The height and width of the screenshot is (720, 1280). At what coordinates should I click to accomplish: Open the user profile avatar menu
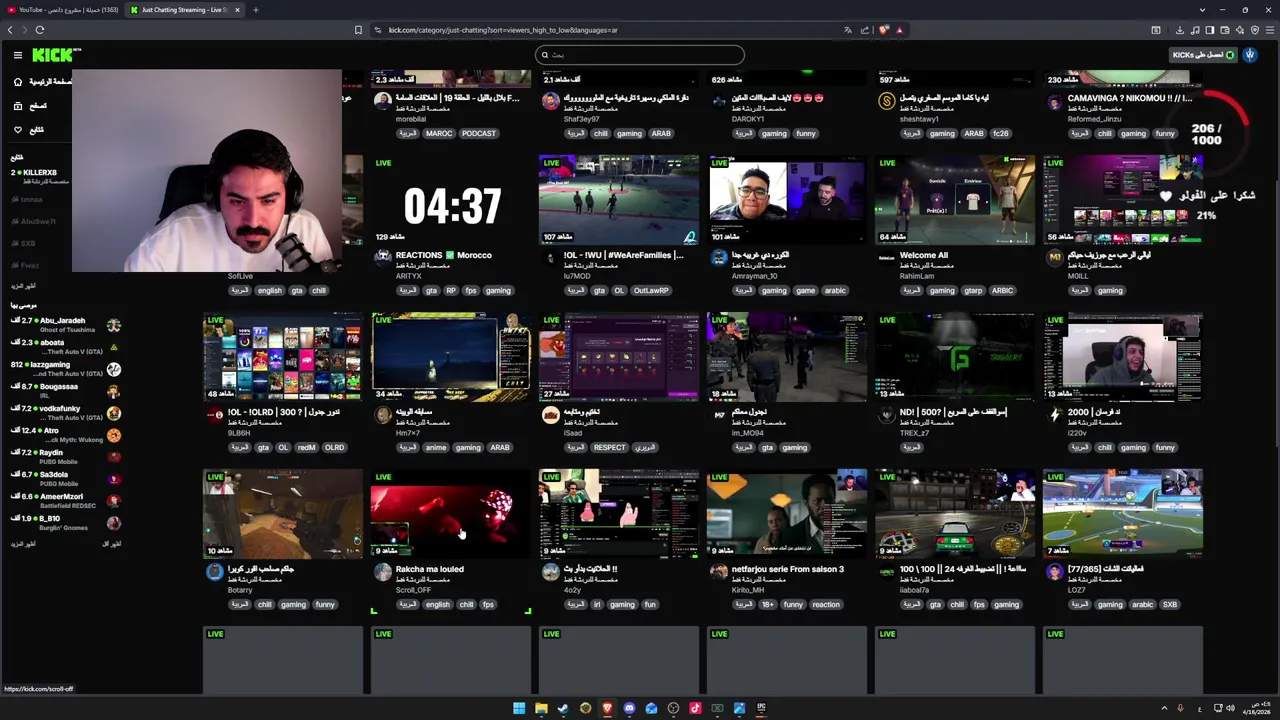1250,55
